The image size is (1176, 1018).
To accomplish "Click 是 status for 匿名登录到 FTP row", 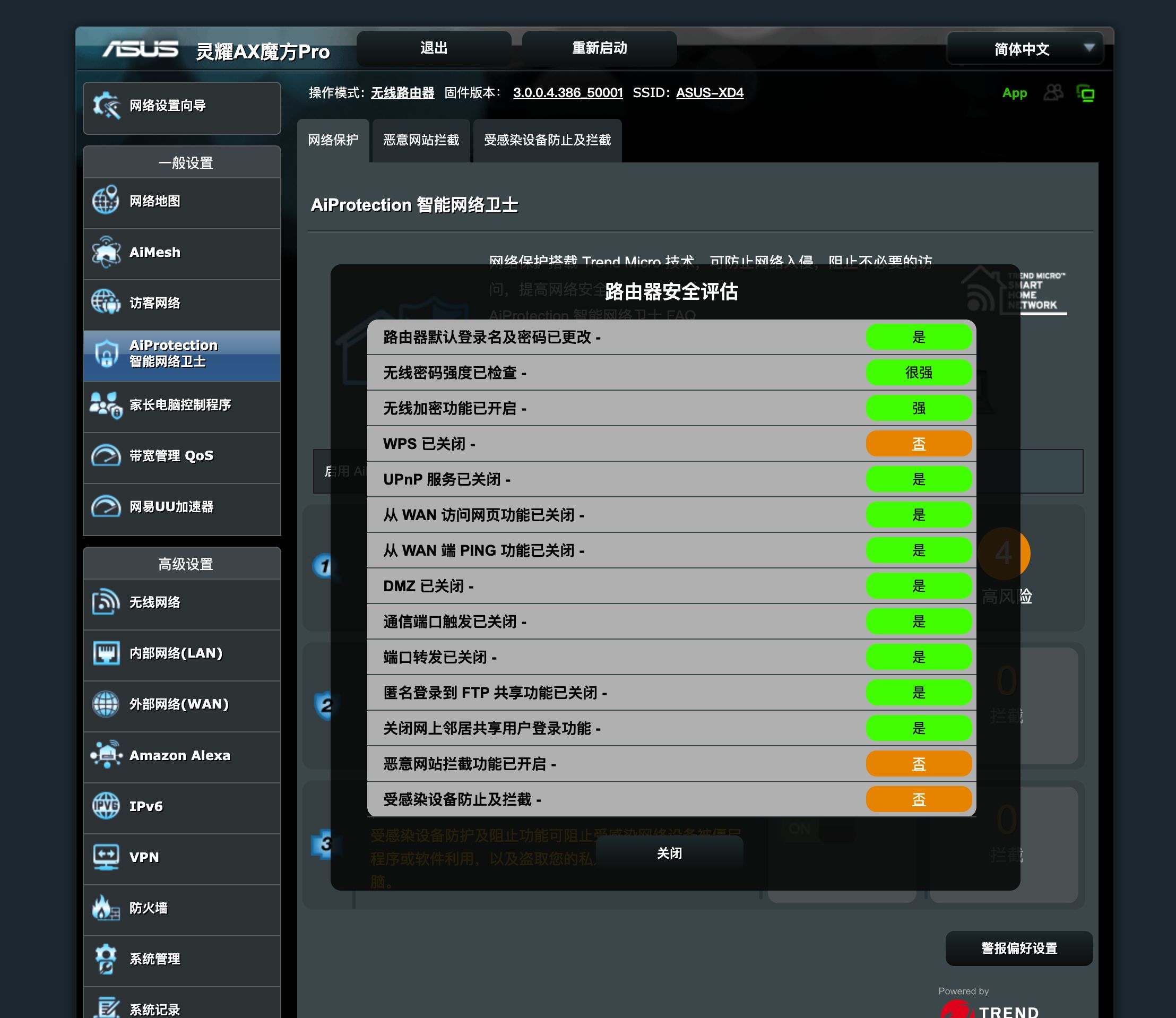I will [919, 693].
